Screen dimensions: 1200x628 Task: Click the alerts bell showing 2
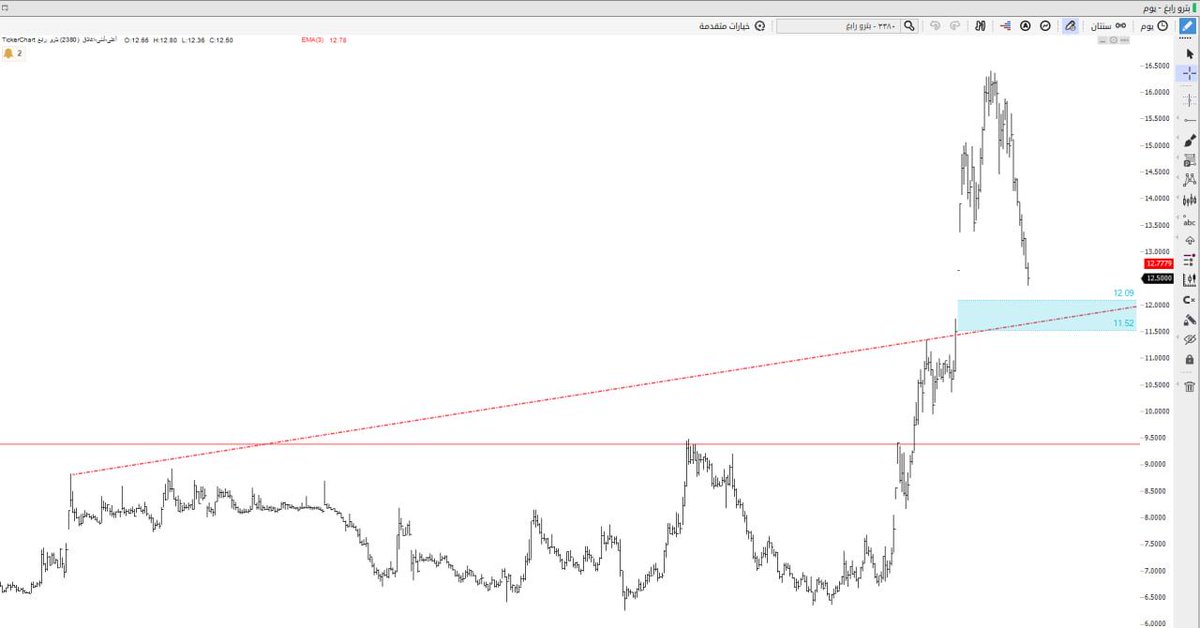[13, 53]
